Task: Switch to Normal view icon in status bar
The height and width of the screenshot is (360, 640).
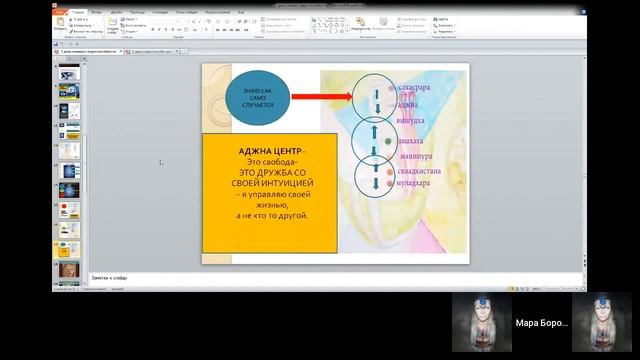Action: [x=511, y=289]
